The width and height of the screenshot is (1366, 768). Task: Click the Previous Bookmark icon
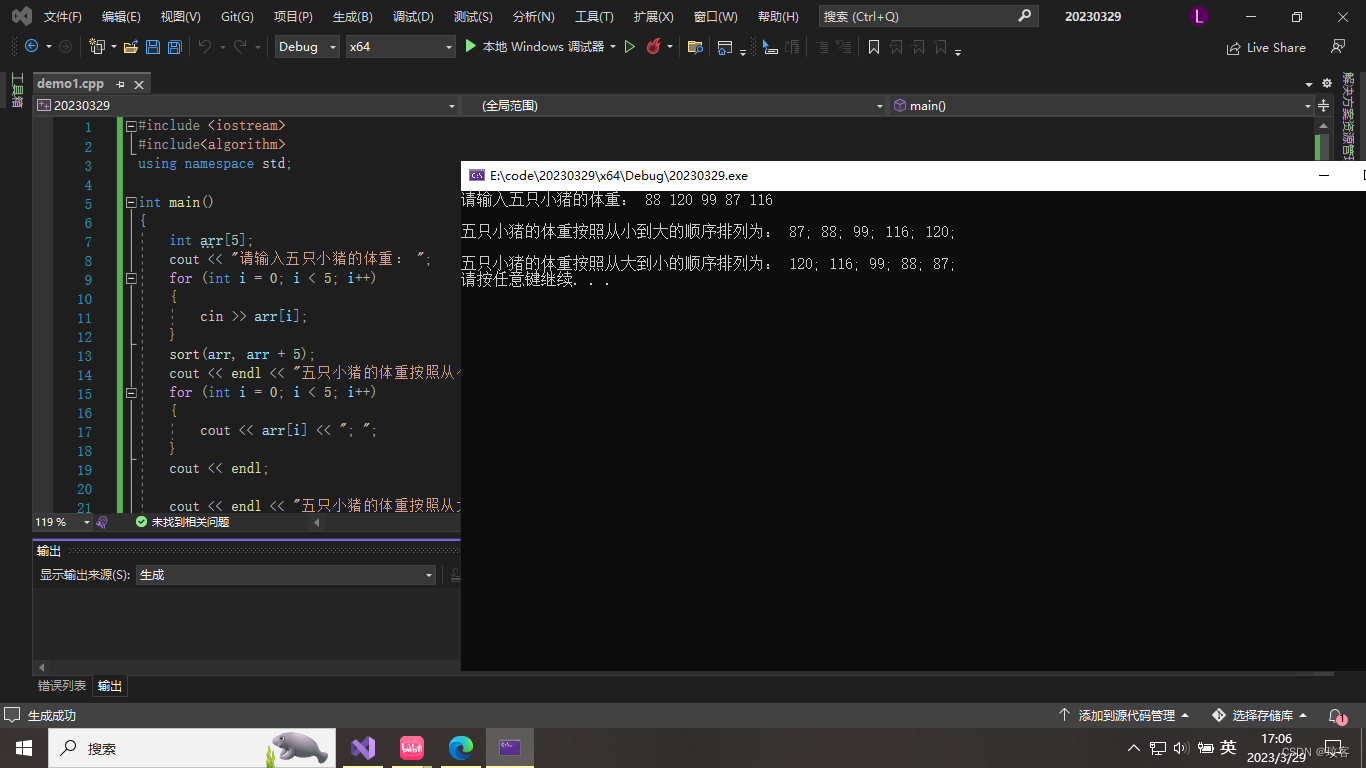[x=896, y=47]
